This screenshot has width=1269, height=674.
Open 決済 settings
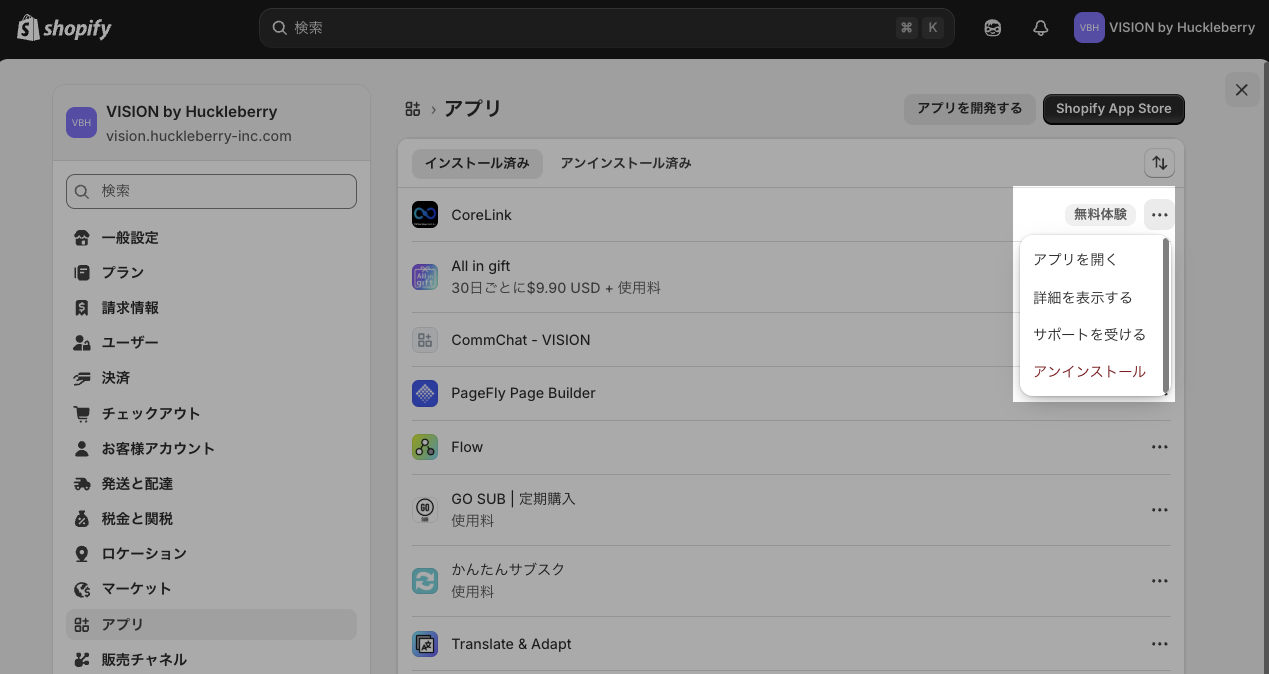[x=211, y=378]
